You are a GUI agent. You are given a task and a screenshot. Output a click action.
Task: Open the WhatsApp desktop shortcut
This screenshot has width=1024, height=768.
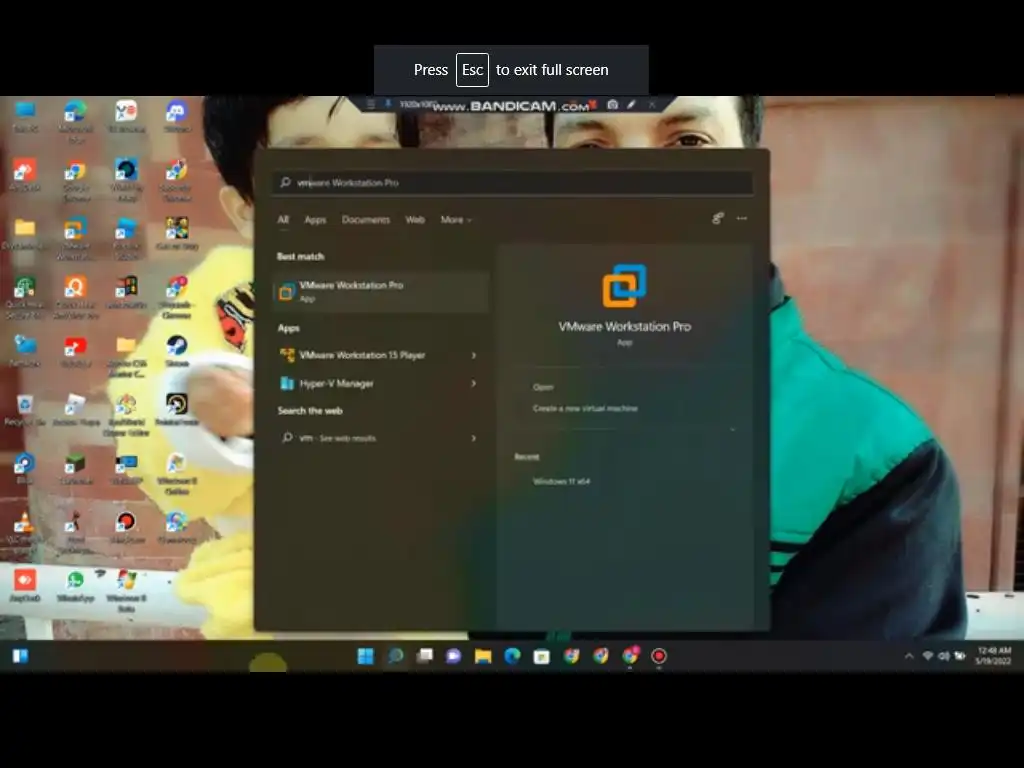75,586
